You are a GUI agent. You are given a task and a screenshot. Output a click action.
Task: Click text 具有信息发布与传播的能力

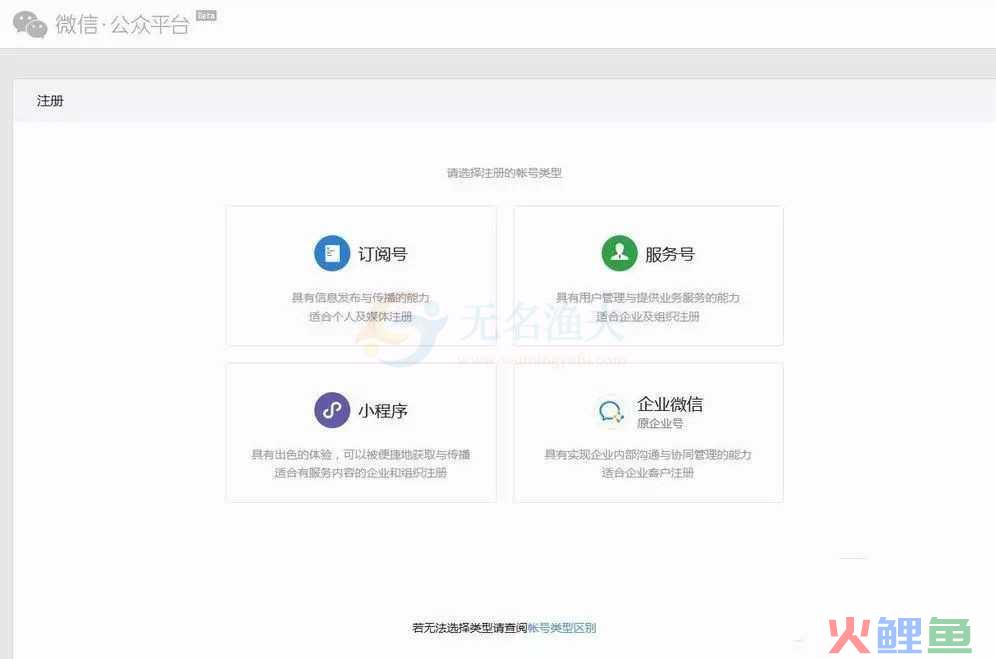(360, 297)
